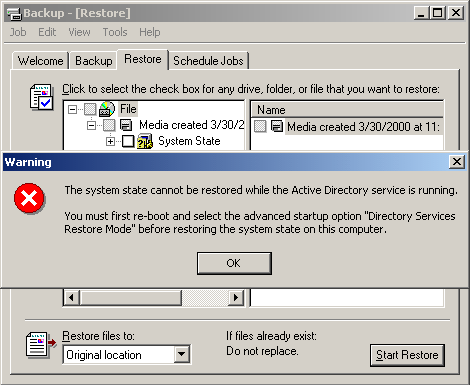Go to the Schedule Jobs tab
470x385 pixels.
coord(208,61)
